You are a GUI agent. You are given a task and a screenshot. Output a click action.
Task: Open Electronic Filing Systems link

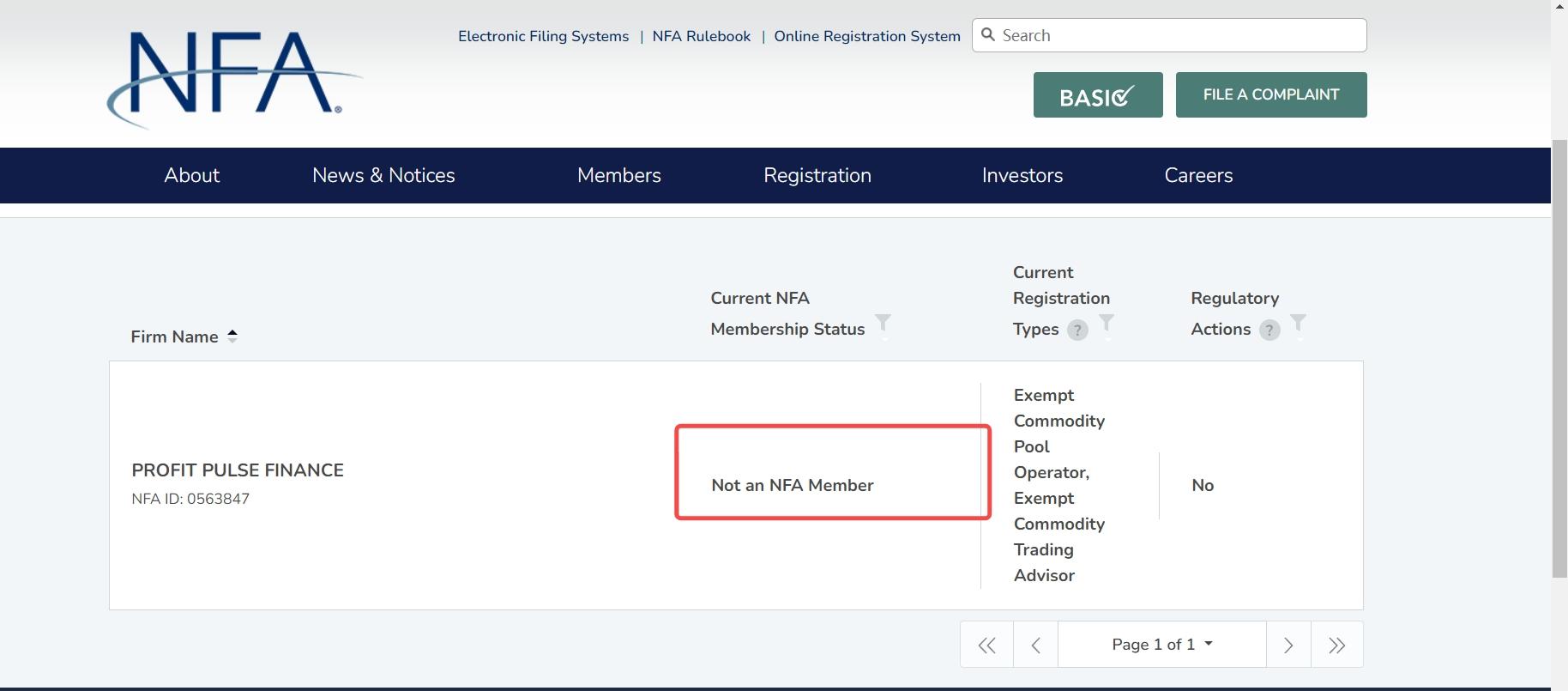click(x=544, y=36)
